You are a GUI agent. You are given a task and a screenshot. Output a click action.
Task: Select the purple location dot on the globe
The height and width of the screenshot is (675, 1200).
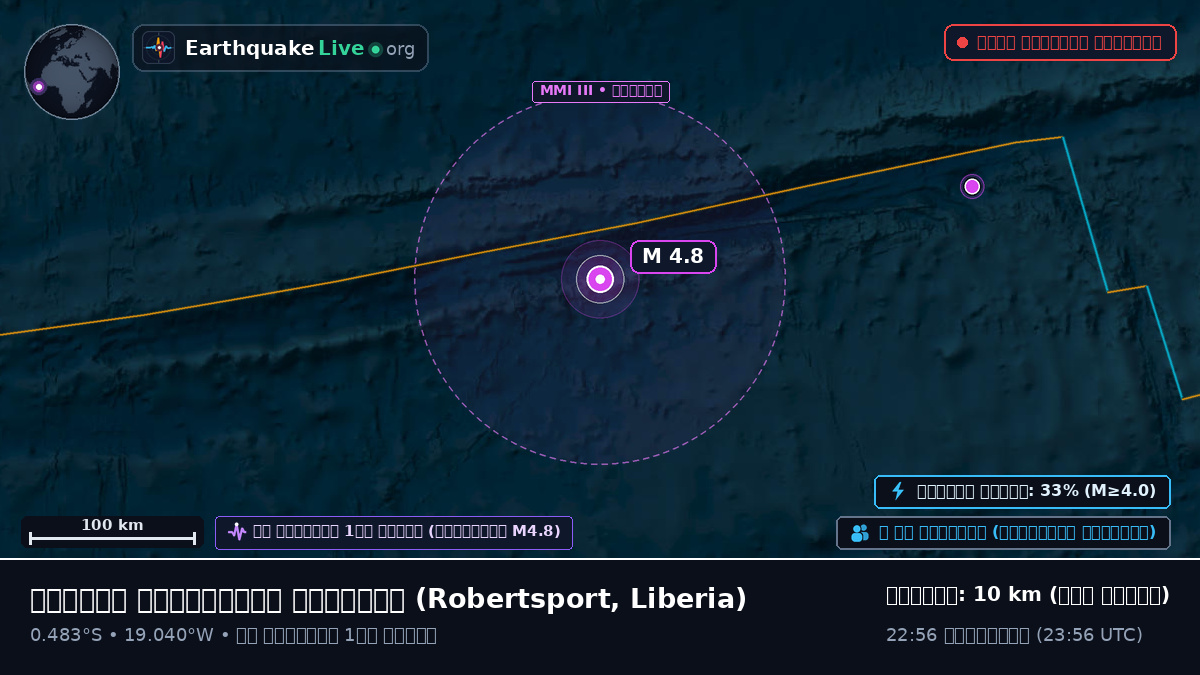click(x=39, y=87)
